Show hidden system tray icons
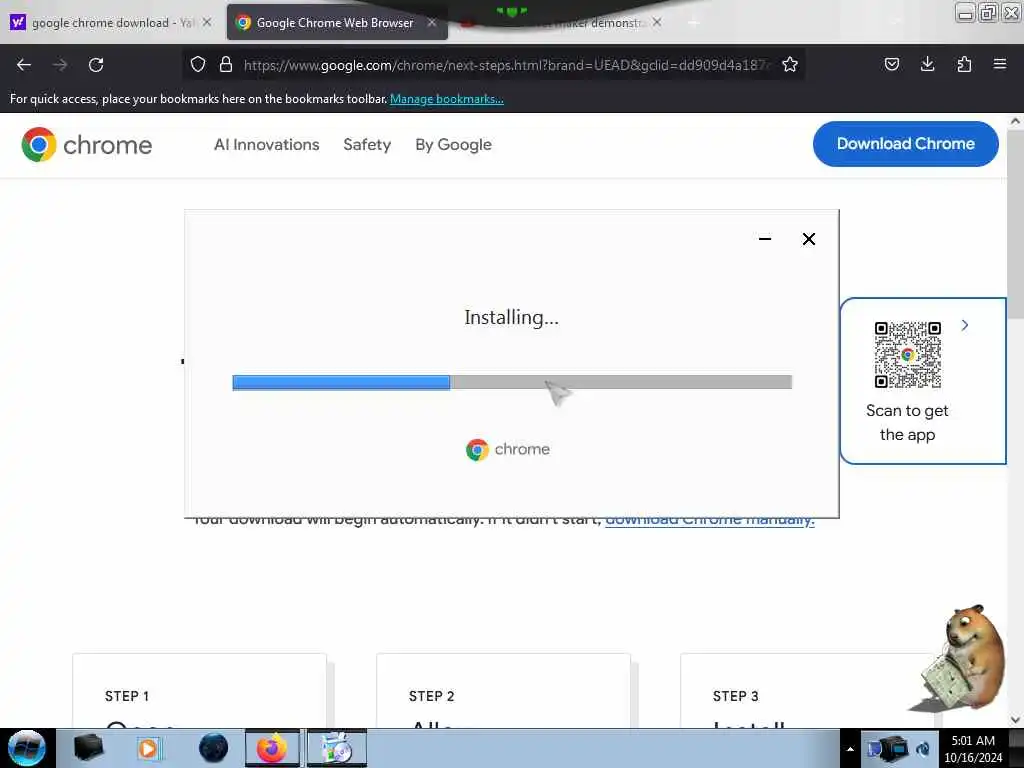The image size is (1024, 768). (850, 749)
